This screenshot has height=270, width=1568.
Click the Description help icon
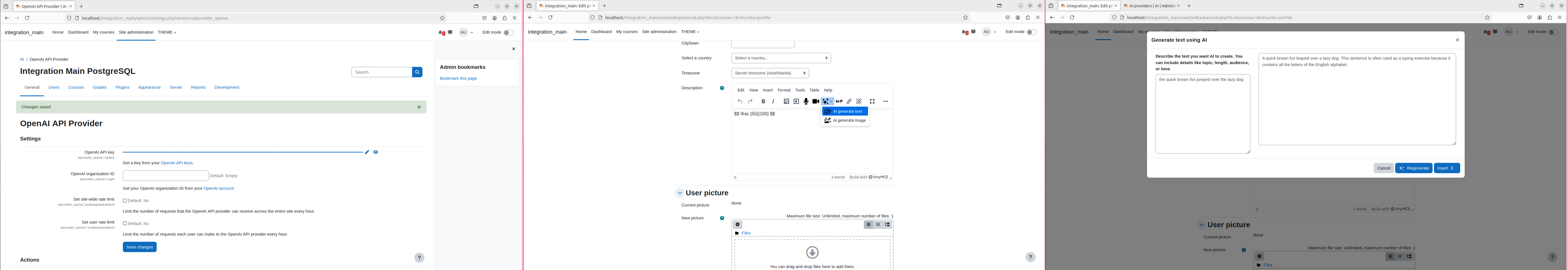[x=722, y=88]
